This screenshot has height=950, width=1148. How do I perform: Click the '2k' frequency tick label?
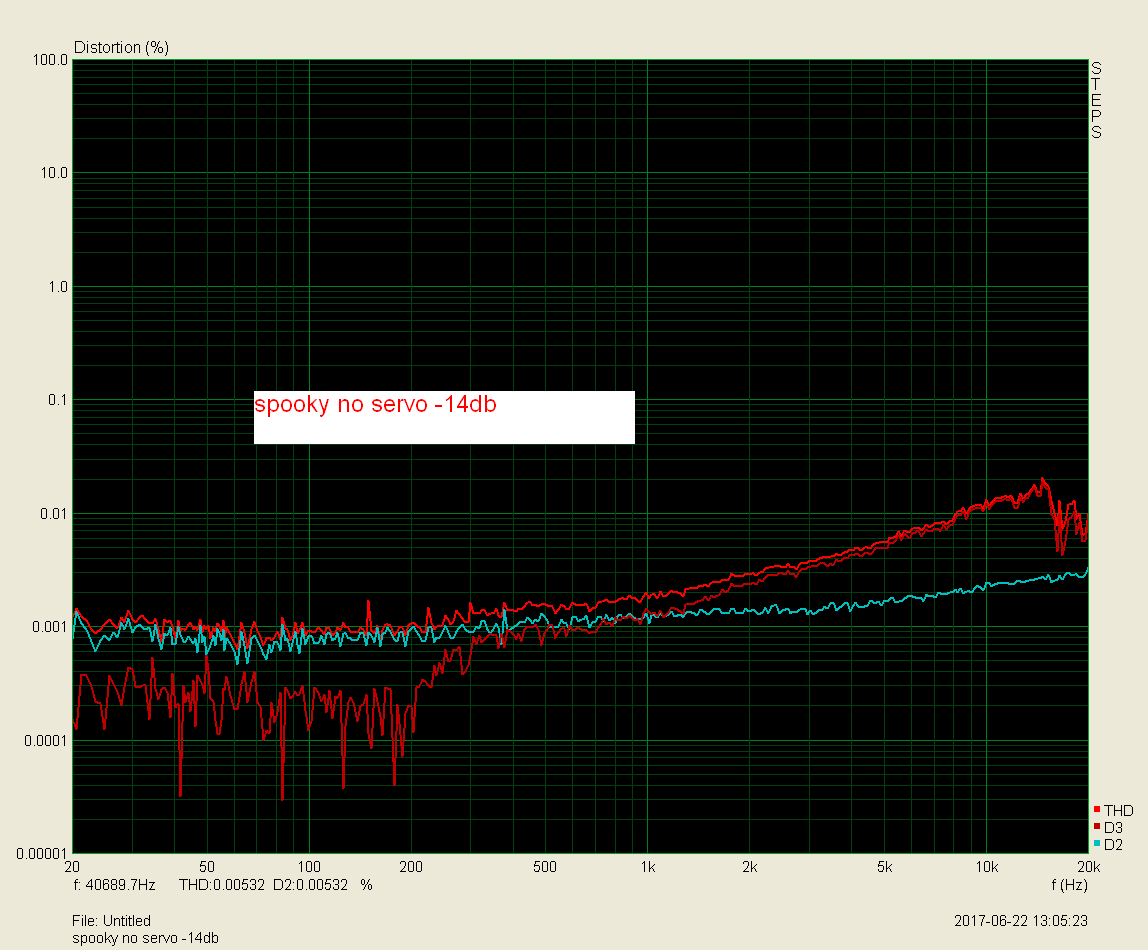click(750, 867)
